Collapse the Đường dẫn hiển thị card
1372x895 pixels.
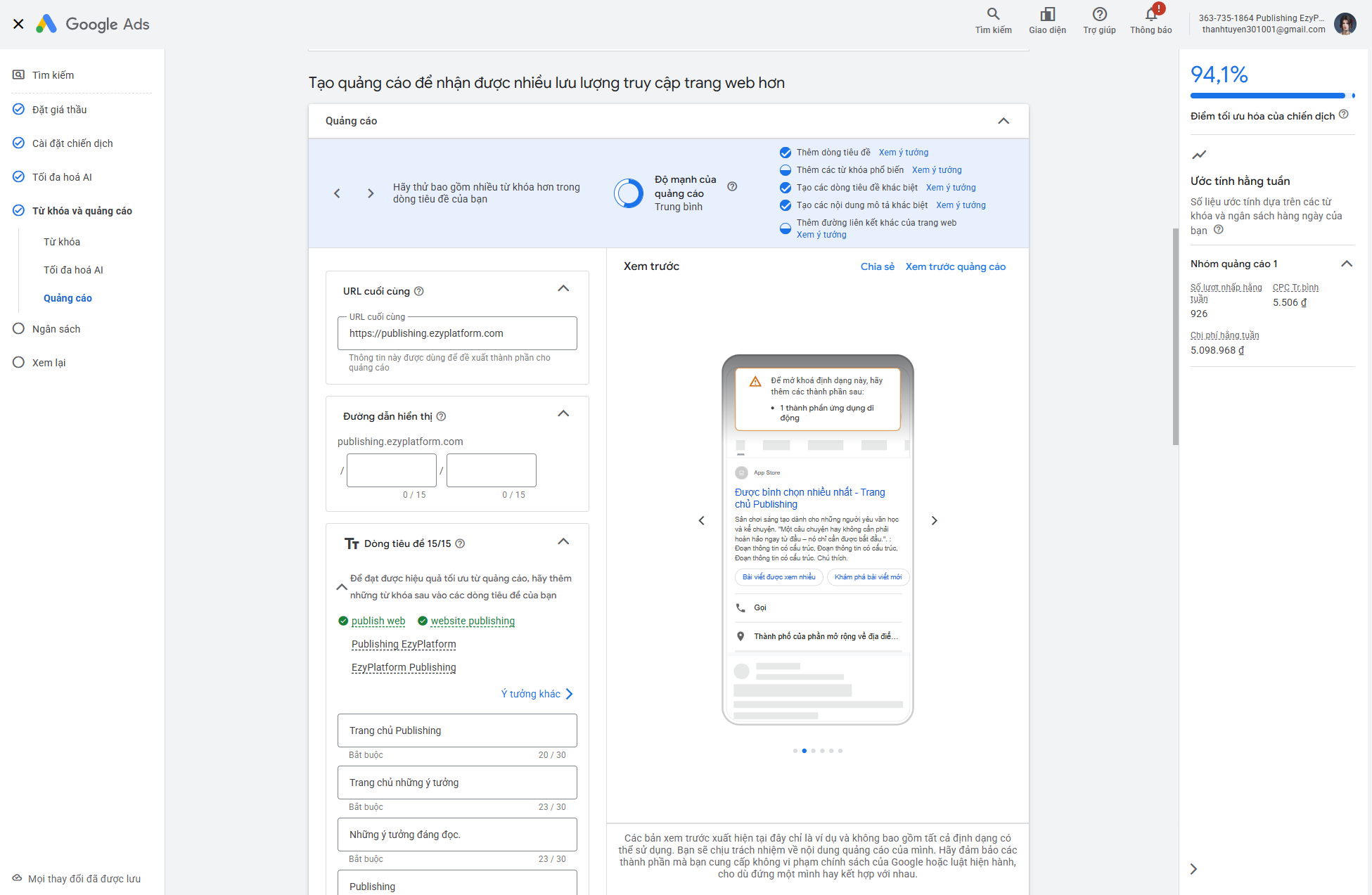point(563,414)
